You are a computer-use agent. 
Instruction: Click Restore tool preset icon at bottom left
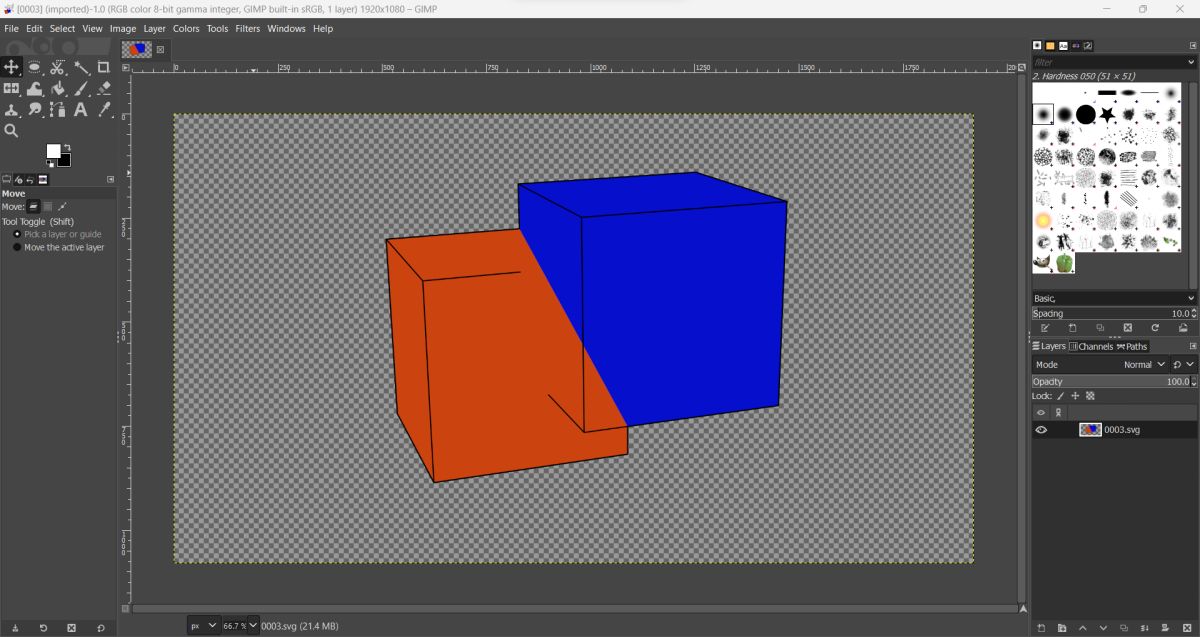click(x=43, y=628)
